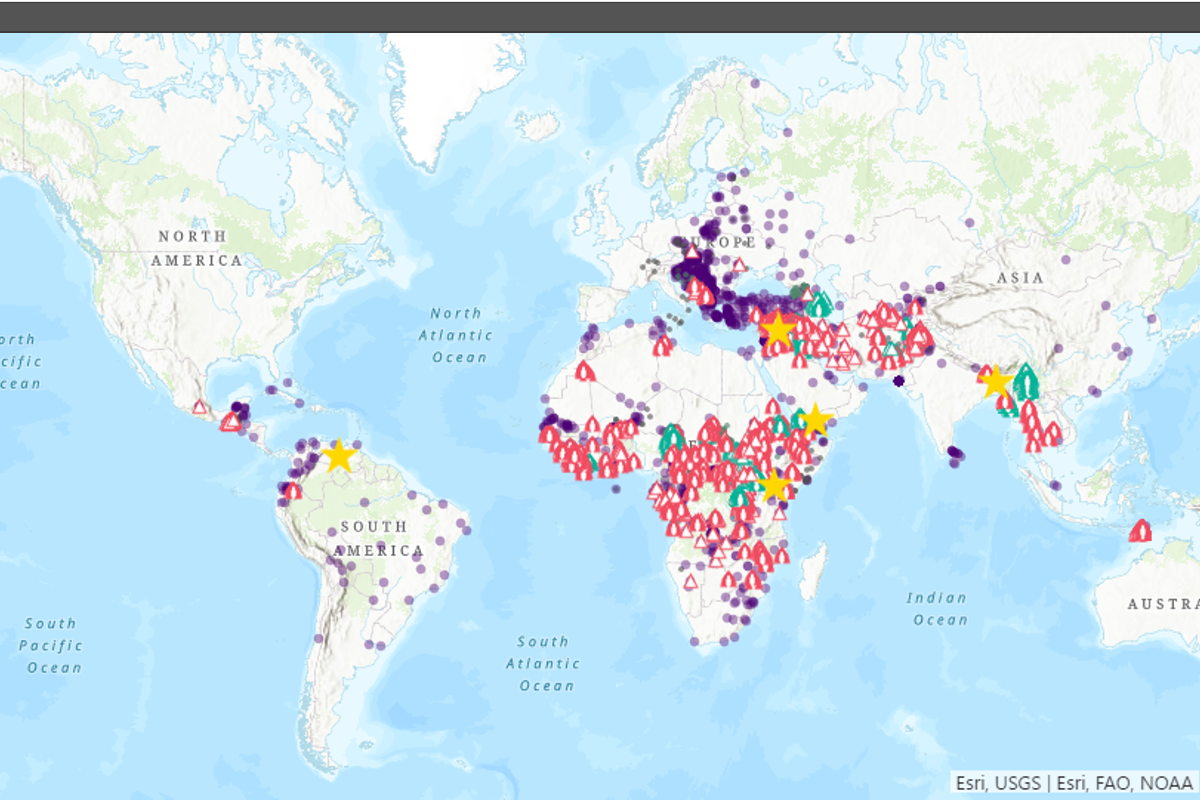Select the green tent marker east of the Black Sea
This screenshot has width=1200, height=800.
click(x=820, y=301)
